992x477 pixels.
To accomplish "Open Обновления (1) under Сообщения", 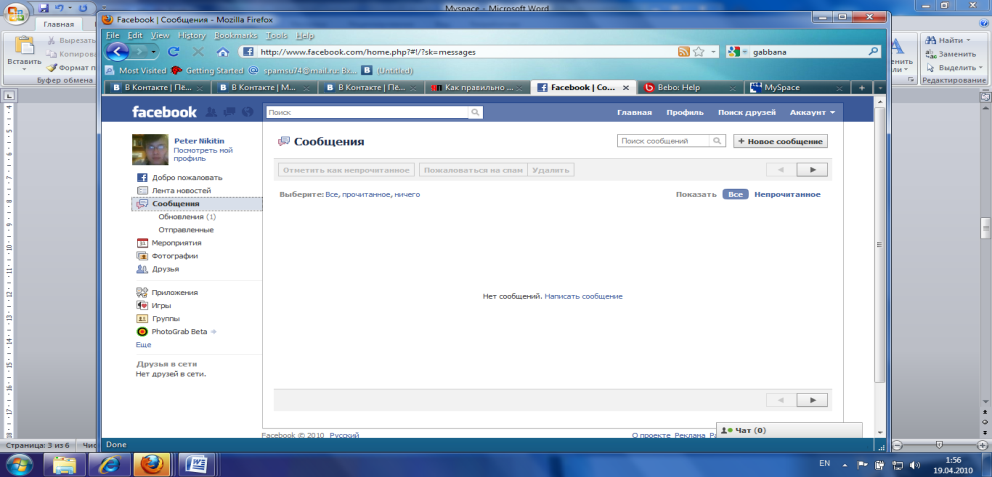I will point(187,216).
